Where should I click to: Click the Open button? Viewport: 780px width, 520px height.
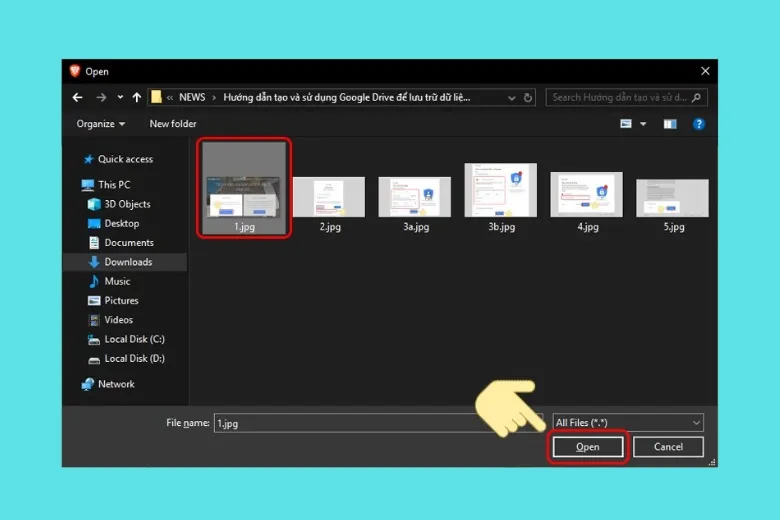point(587,447)
